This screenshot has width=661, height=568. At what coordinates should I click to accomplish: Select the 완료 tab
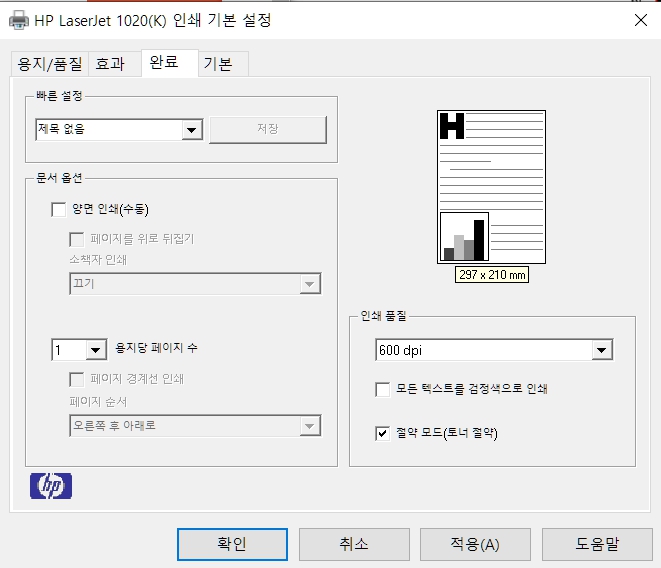(x=169, y=63)
